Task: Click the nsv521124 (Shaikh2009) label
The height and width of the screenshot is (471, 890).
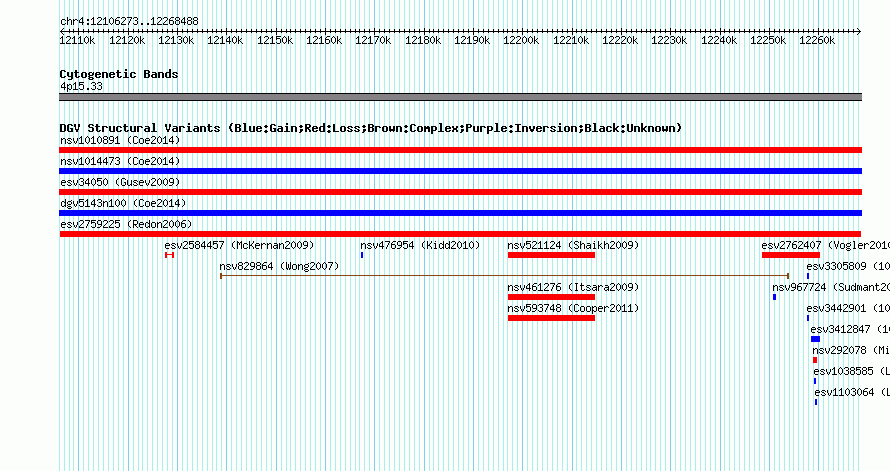Action: pyautogui.click(x=573, y=245)
